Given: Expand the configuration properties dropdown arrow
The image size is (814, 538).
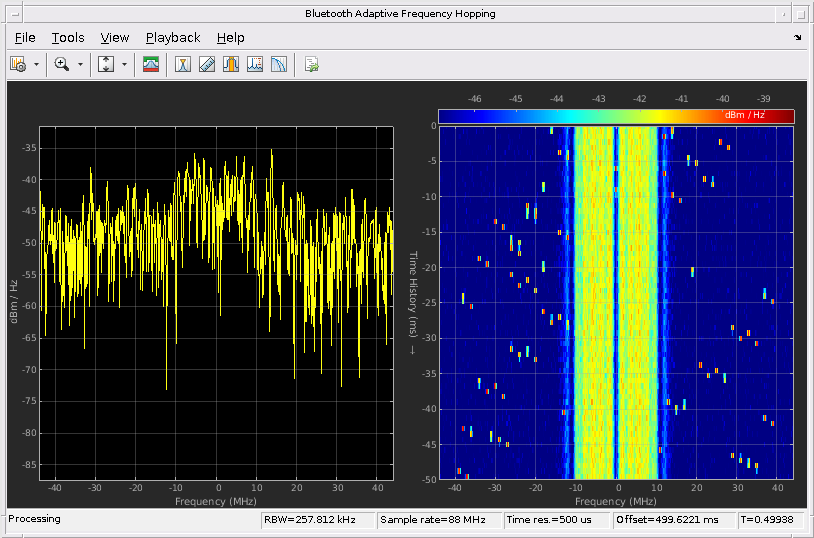Looking at the screenshot, I should coord(36,64).
